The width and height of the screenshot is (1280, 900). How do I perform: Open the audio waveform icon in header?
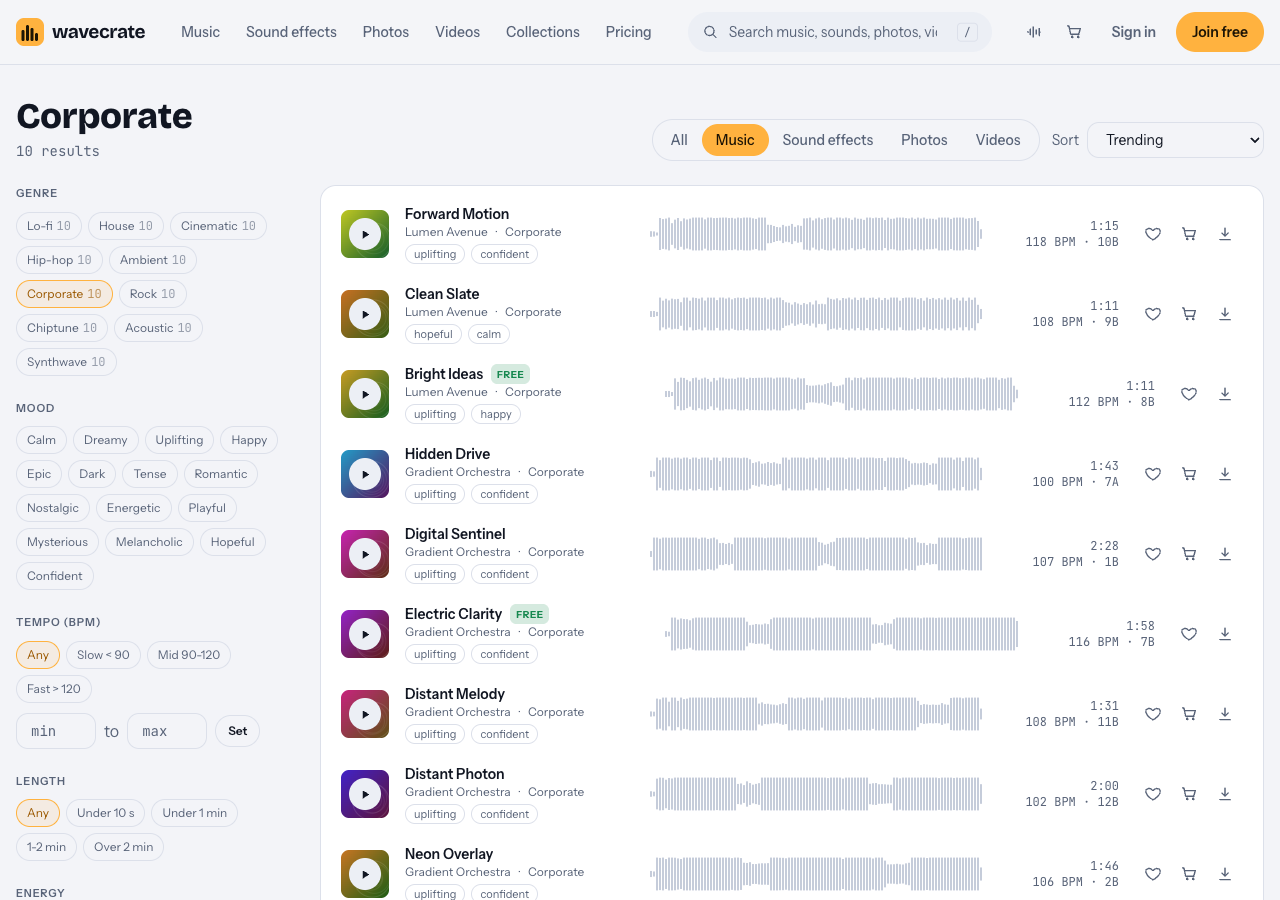click(1034, 32)
